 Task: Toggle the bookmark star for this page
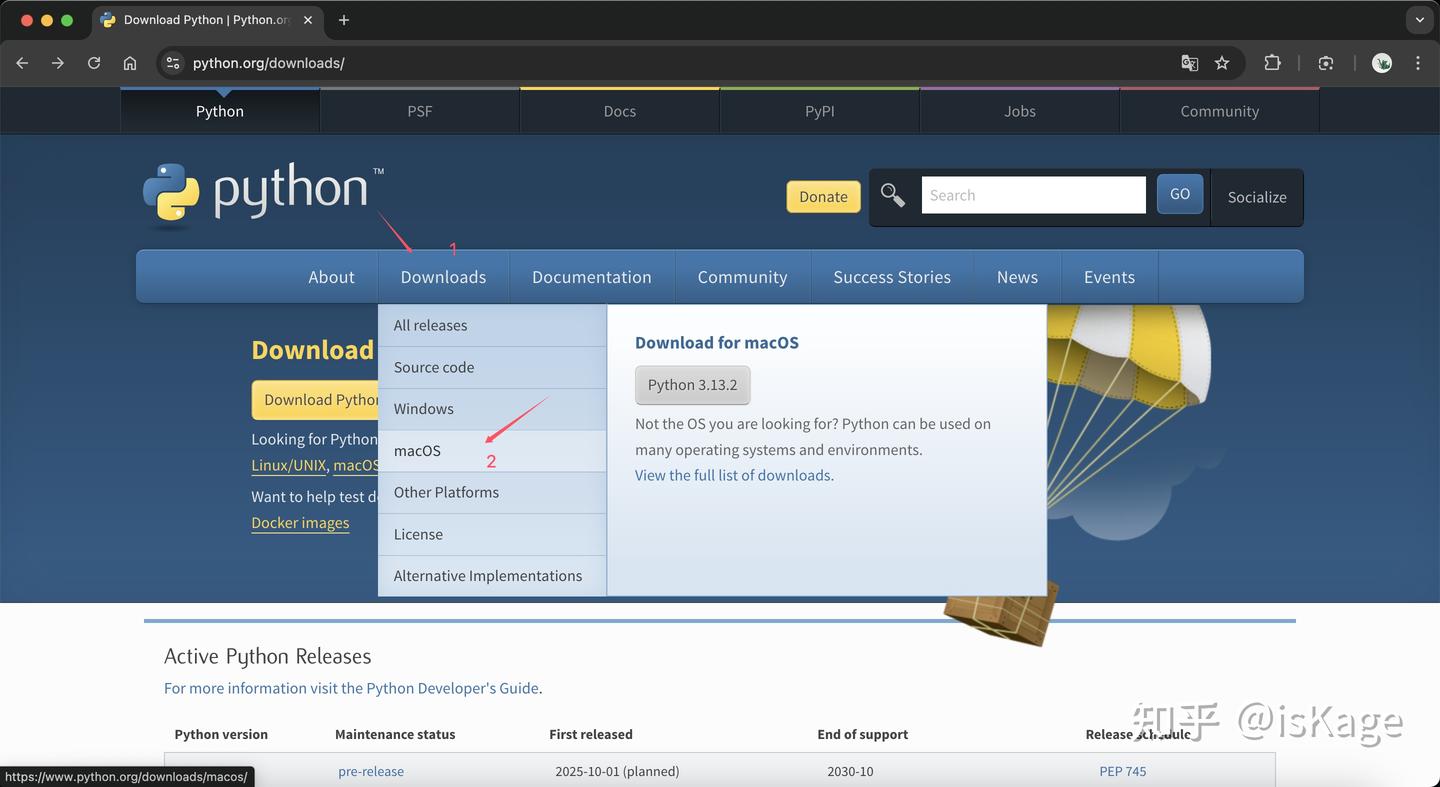point(1222,62)
